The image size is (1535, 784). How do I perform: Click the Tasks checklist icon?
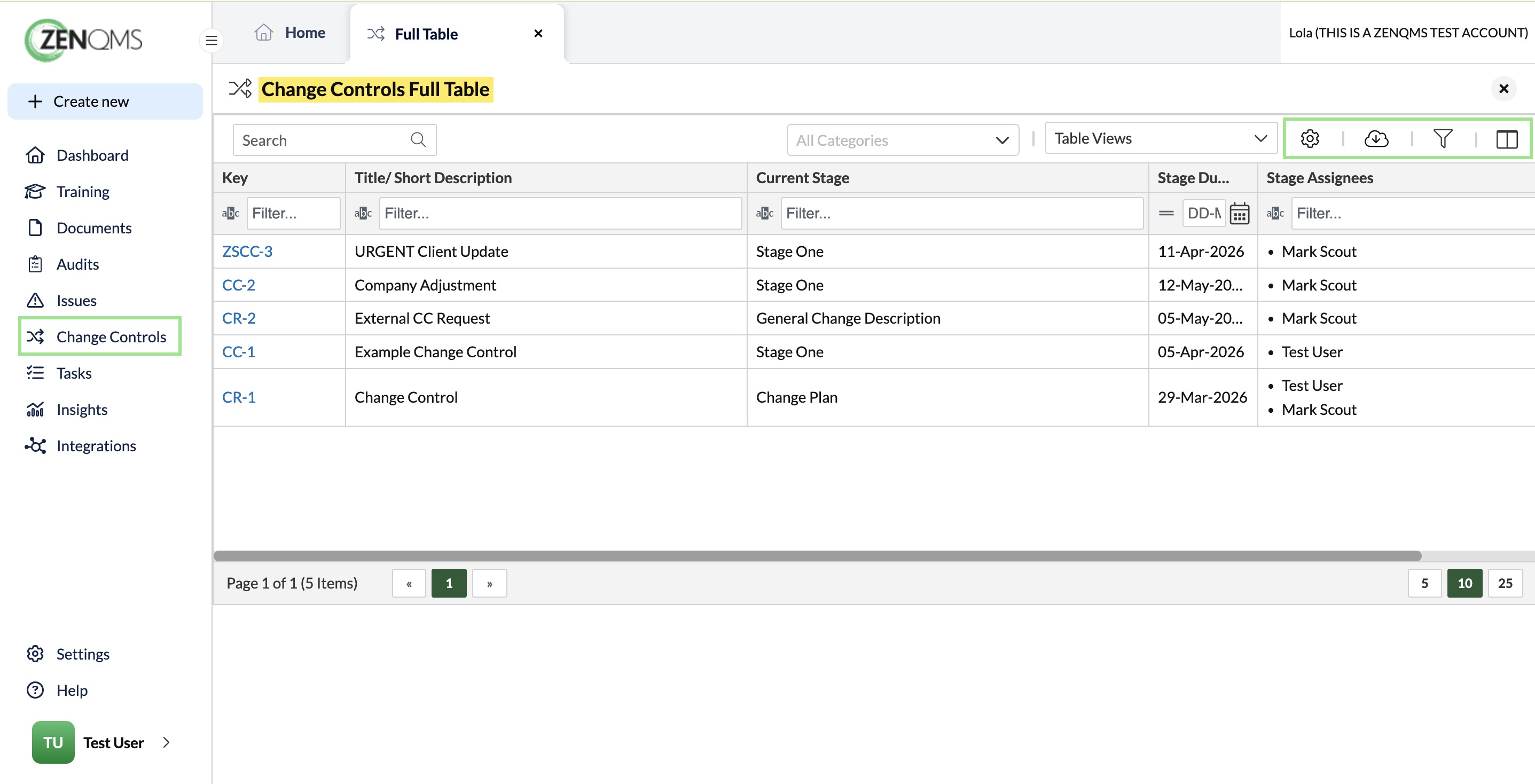(35, 373)
